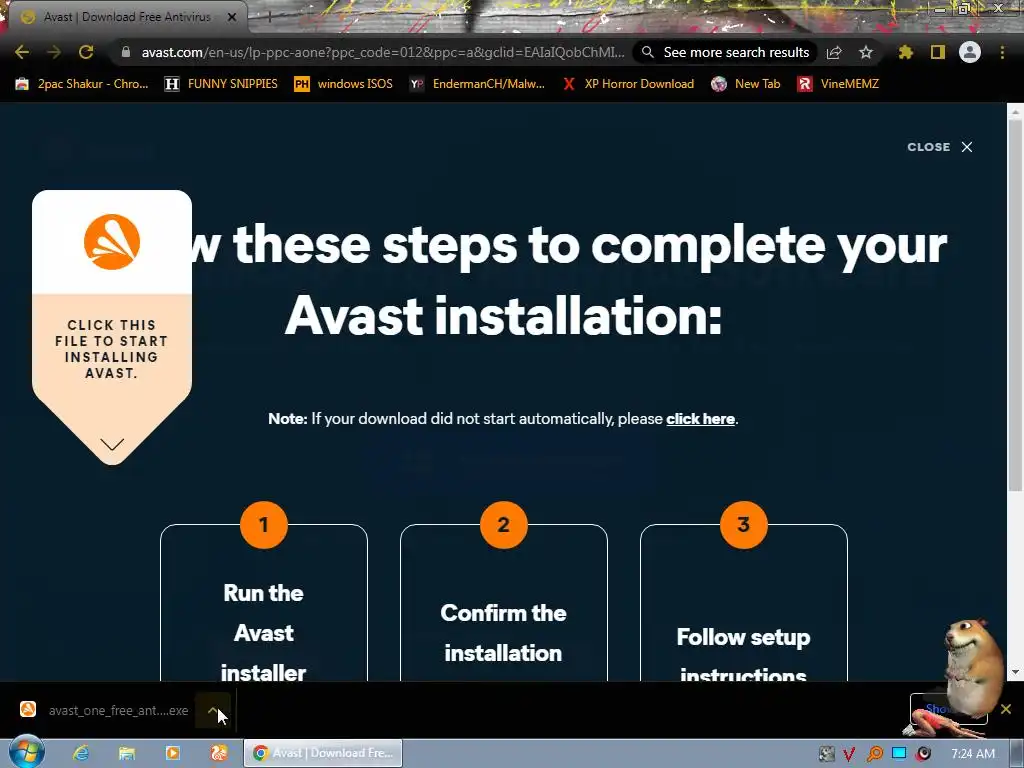Open New Tab bookmark

pos(746,84)
